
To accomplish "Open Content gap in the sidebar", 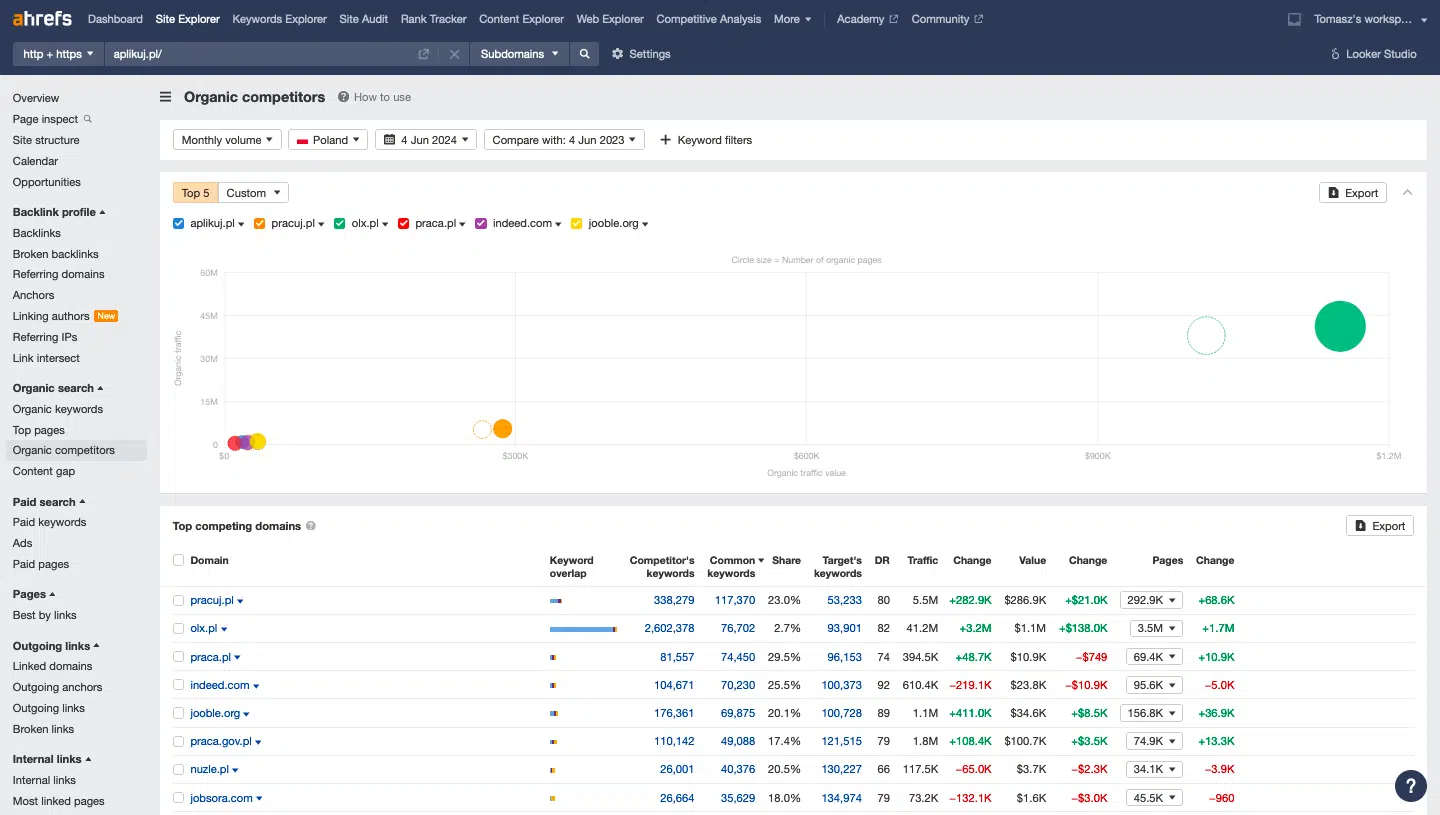I will click(44, 471).
